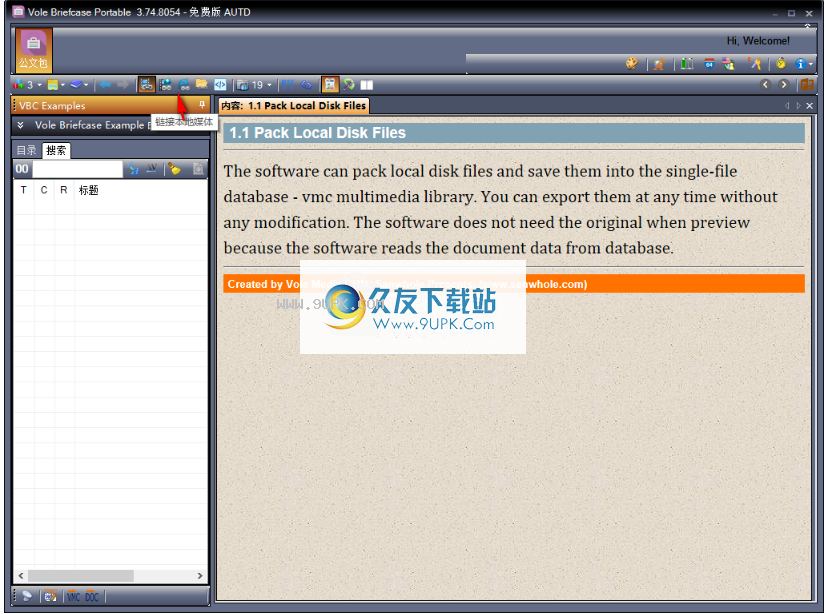The image size is (826, 614).
Task: Click the keys registration icon
Action: coord(754,64)
